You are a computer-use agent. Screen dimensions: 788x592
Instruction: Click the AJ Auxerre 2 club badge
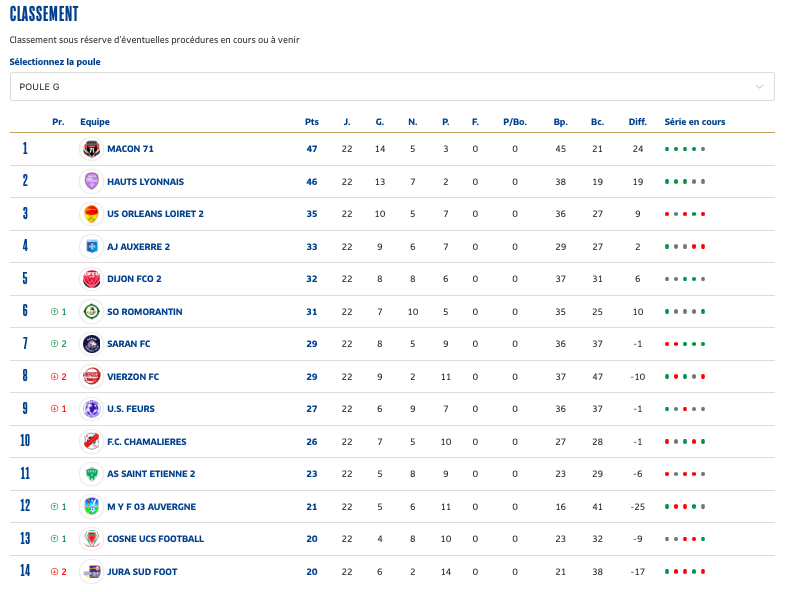click(x=91, y=247)
